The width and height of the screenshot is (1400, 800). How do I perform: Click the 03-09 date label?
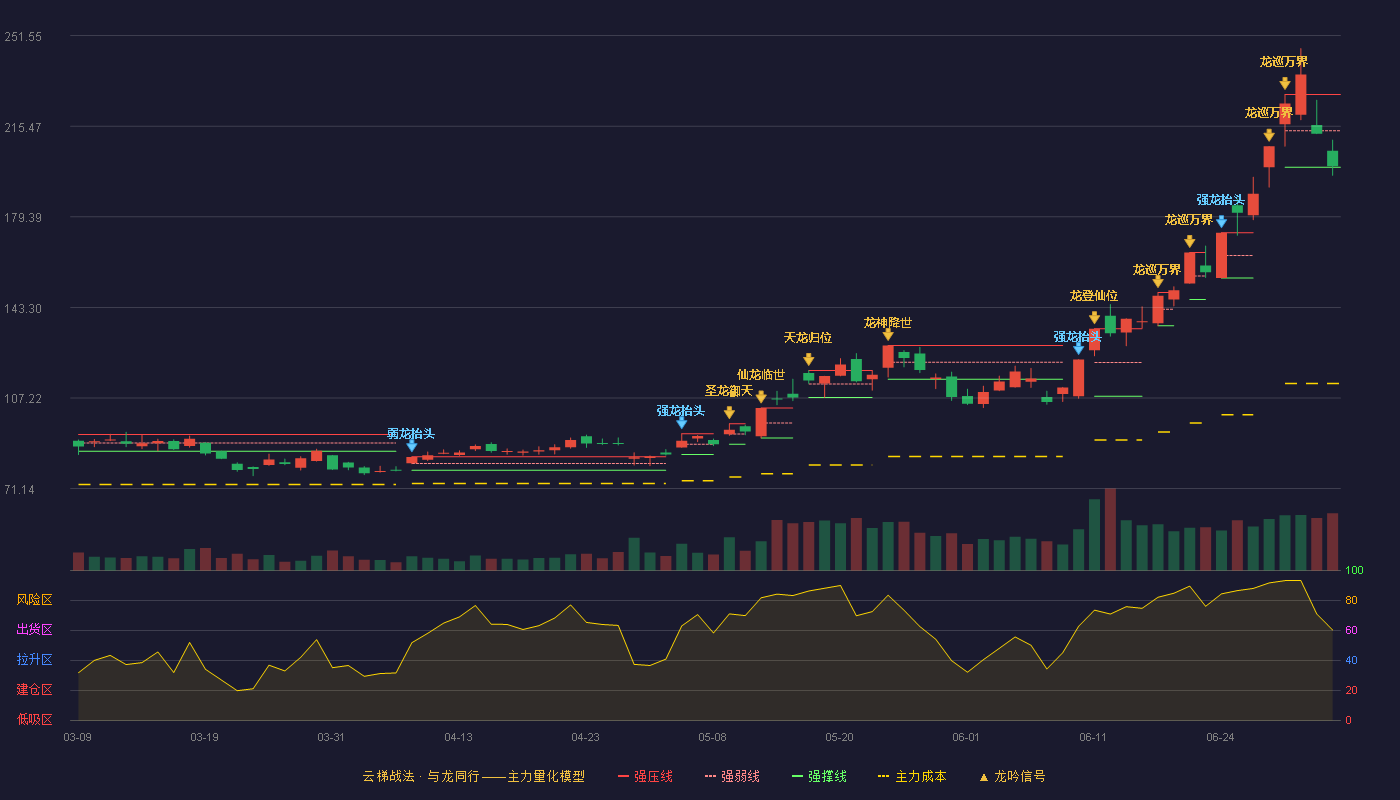(x=78, y=737)
